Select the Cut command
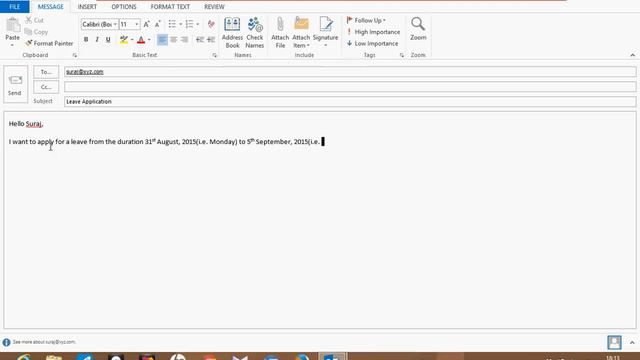 point(34,20)
